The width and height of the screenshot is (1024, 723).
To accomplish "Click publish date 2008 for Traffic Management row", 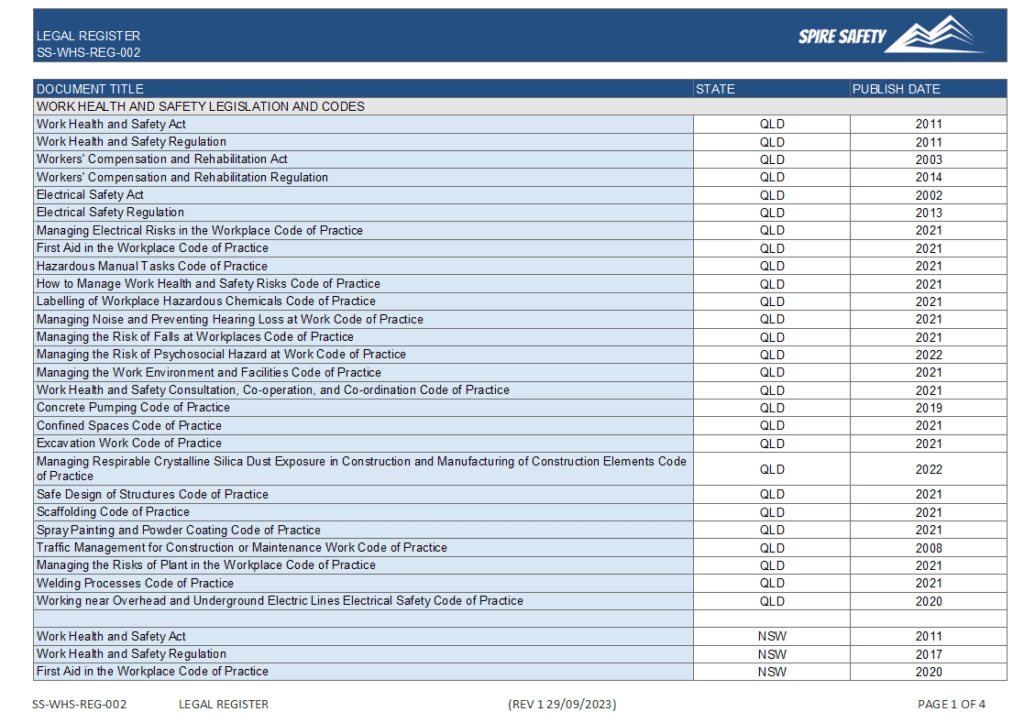I will 929,548.
